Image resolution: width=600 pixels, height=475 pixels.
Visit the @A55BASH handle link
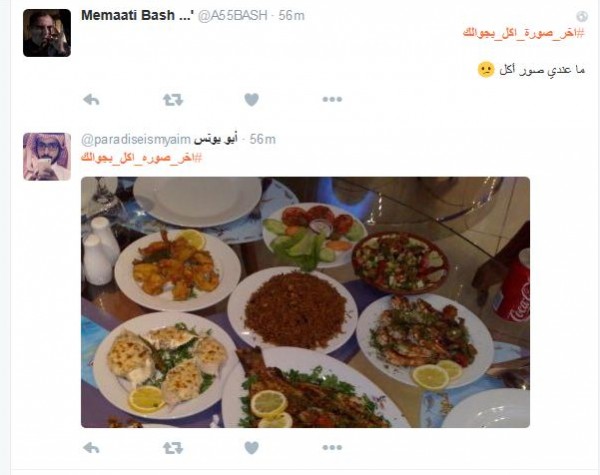coord(232,15)
